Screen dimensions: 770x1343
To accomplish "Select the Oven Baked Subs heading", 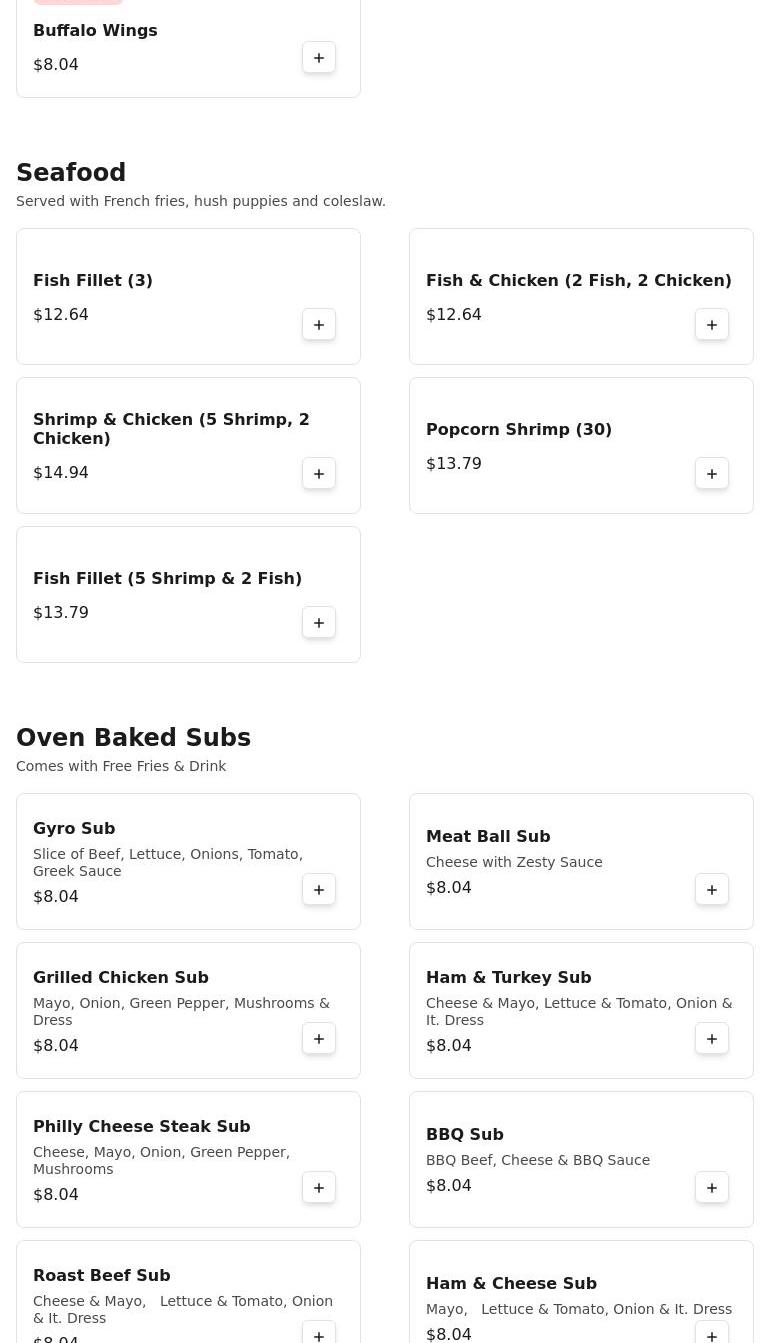I will click(133, 738).
